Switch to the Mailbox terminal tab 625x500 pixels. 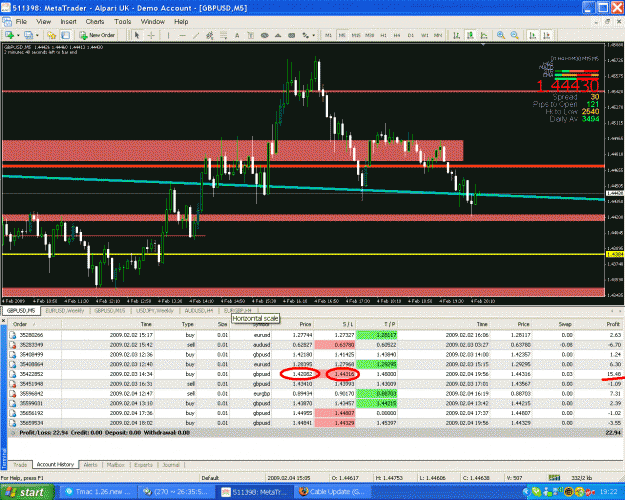116,465
